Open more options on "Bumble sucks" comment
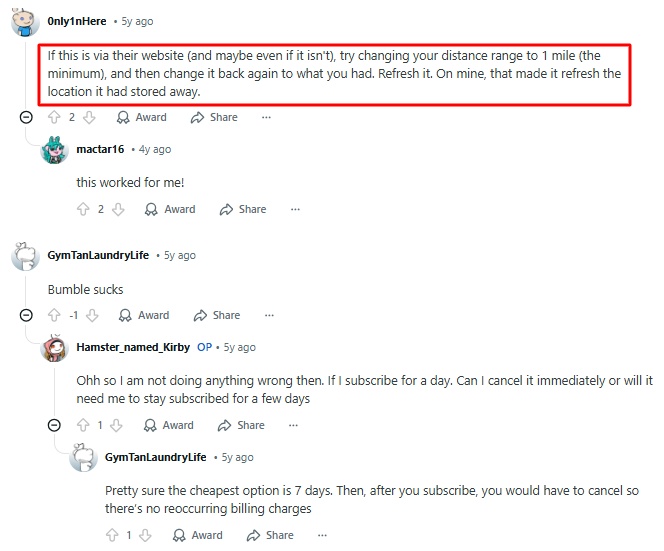Viewport: 664px width, 551px height. click(269, 315)
